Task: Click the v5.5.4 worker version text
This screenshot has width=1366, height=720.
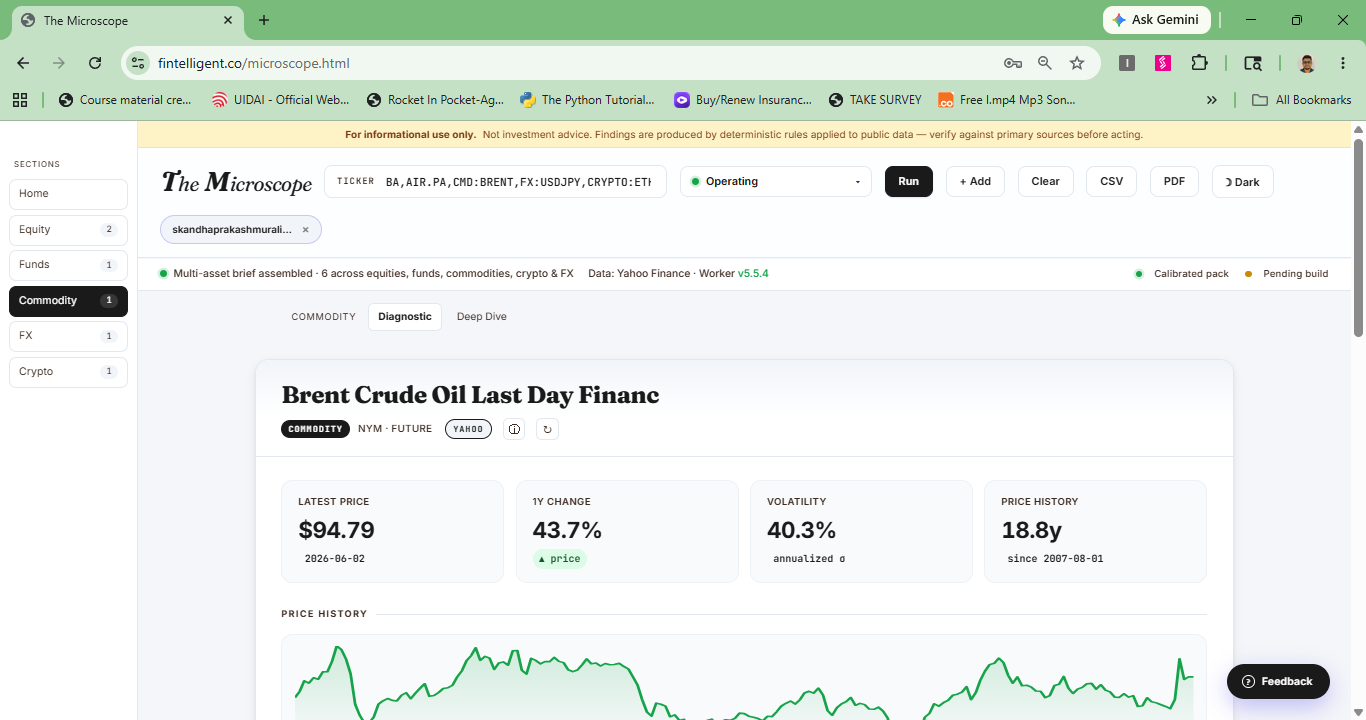Action: [753, 273]
